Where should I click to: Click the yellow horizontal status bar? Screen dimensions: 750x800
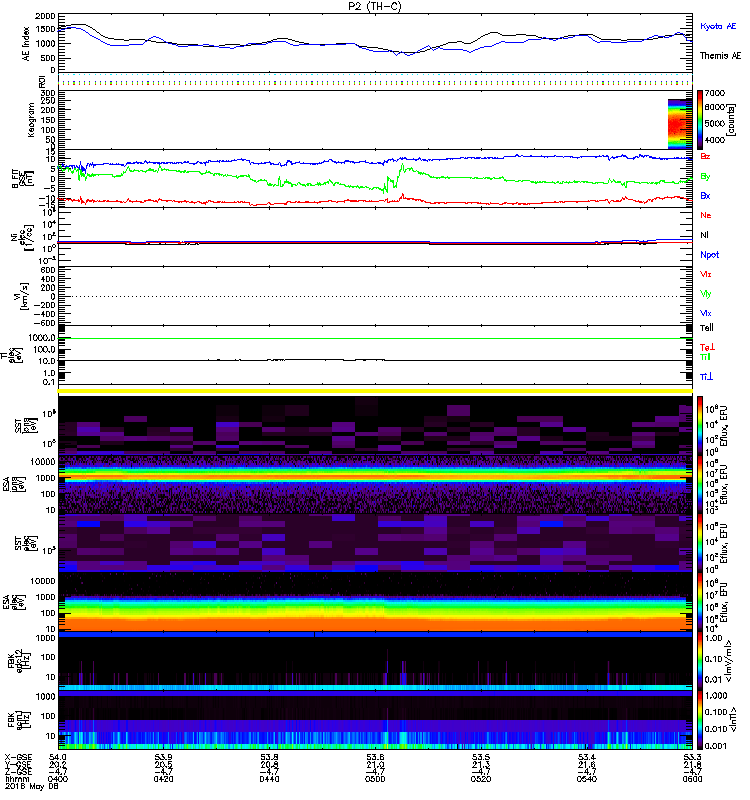click(376, 390)
